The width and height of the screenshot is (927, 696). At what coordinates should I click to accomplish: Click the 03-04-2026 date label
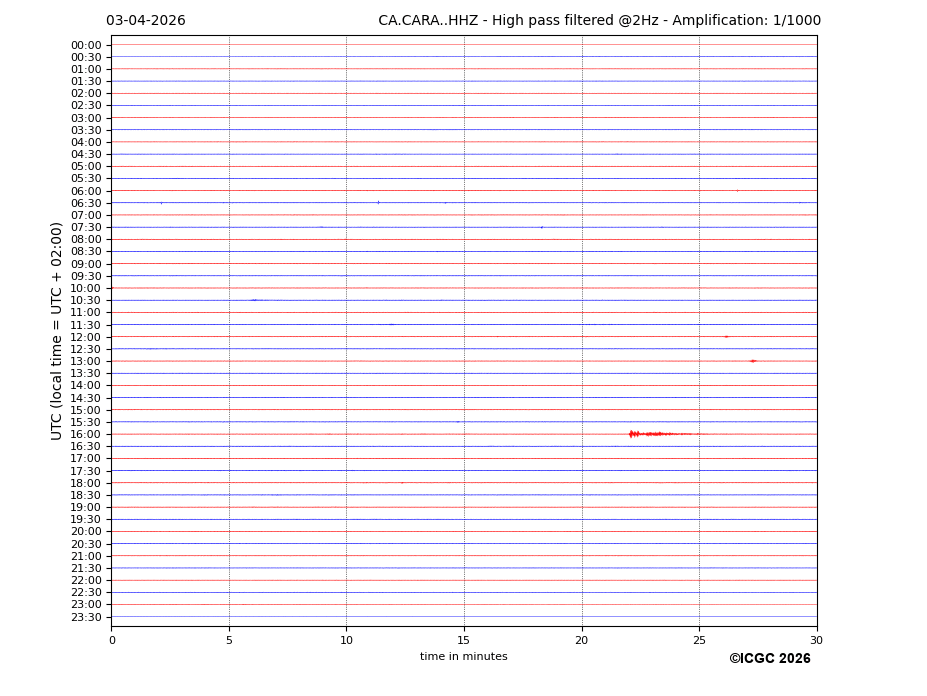coord(146,21)
